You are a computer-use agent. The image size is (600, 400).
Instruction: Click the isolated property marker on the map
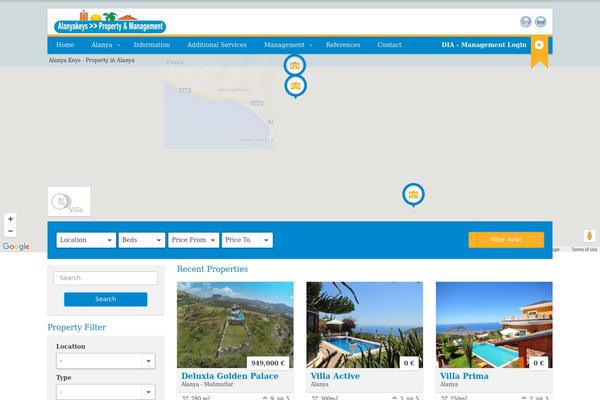click(x=413, y=195)
